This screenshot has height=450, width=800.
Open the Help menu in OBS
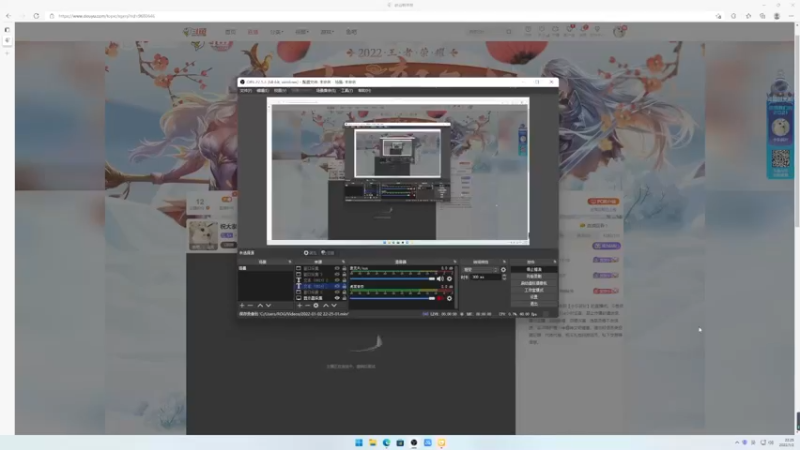click(364, 90)
